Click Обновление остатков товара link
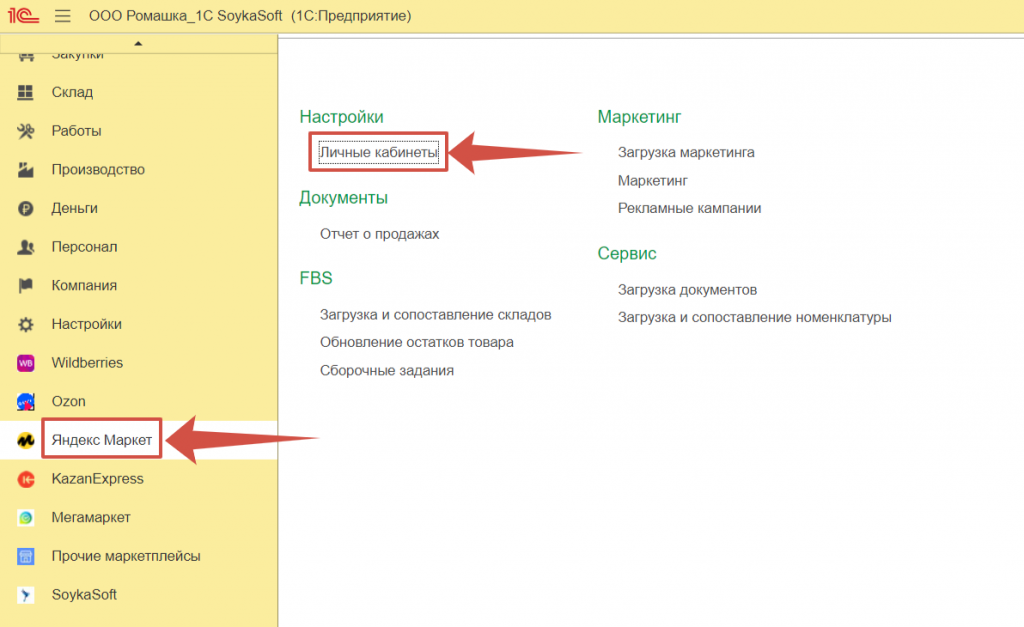This screenshot has width=1024, height=627. 416,342
